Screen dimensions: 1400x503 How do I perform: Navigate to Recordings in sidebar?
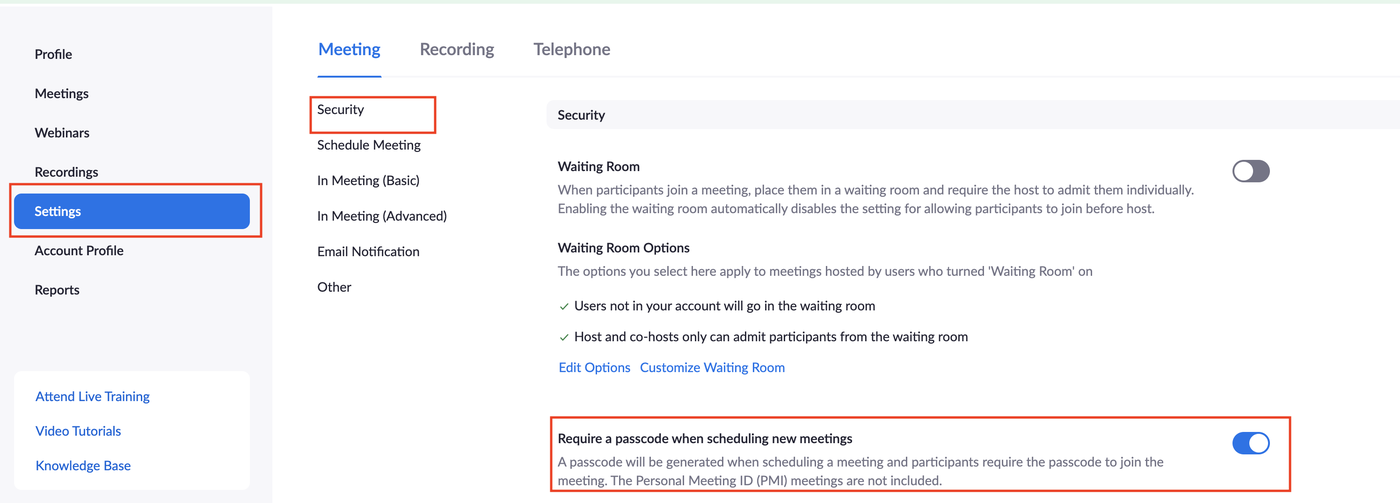pyautogui.click(x=66, y=172)
